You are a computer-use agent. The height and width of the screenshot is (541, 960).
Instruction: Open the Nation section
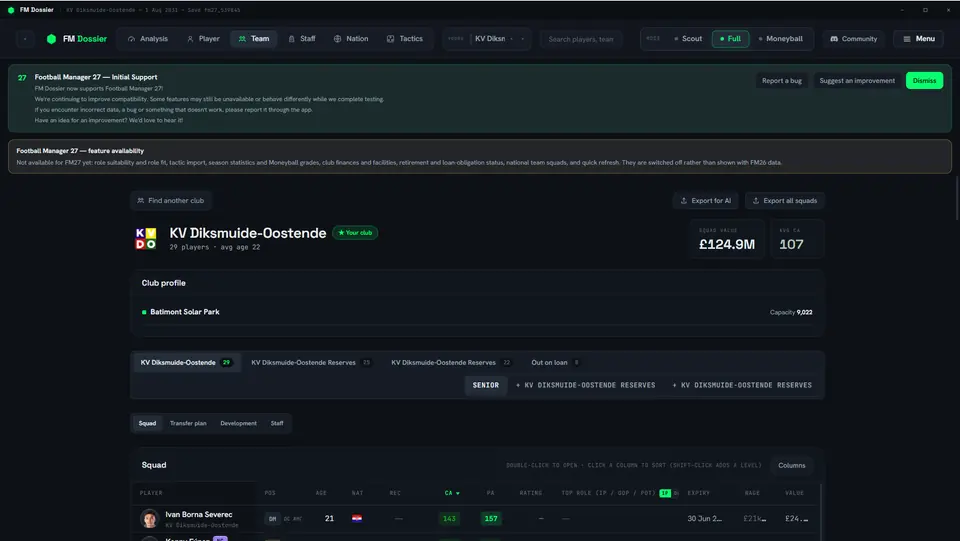[x=351, y=39]
